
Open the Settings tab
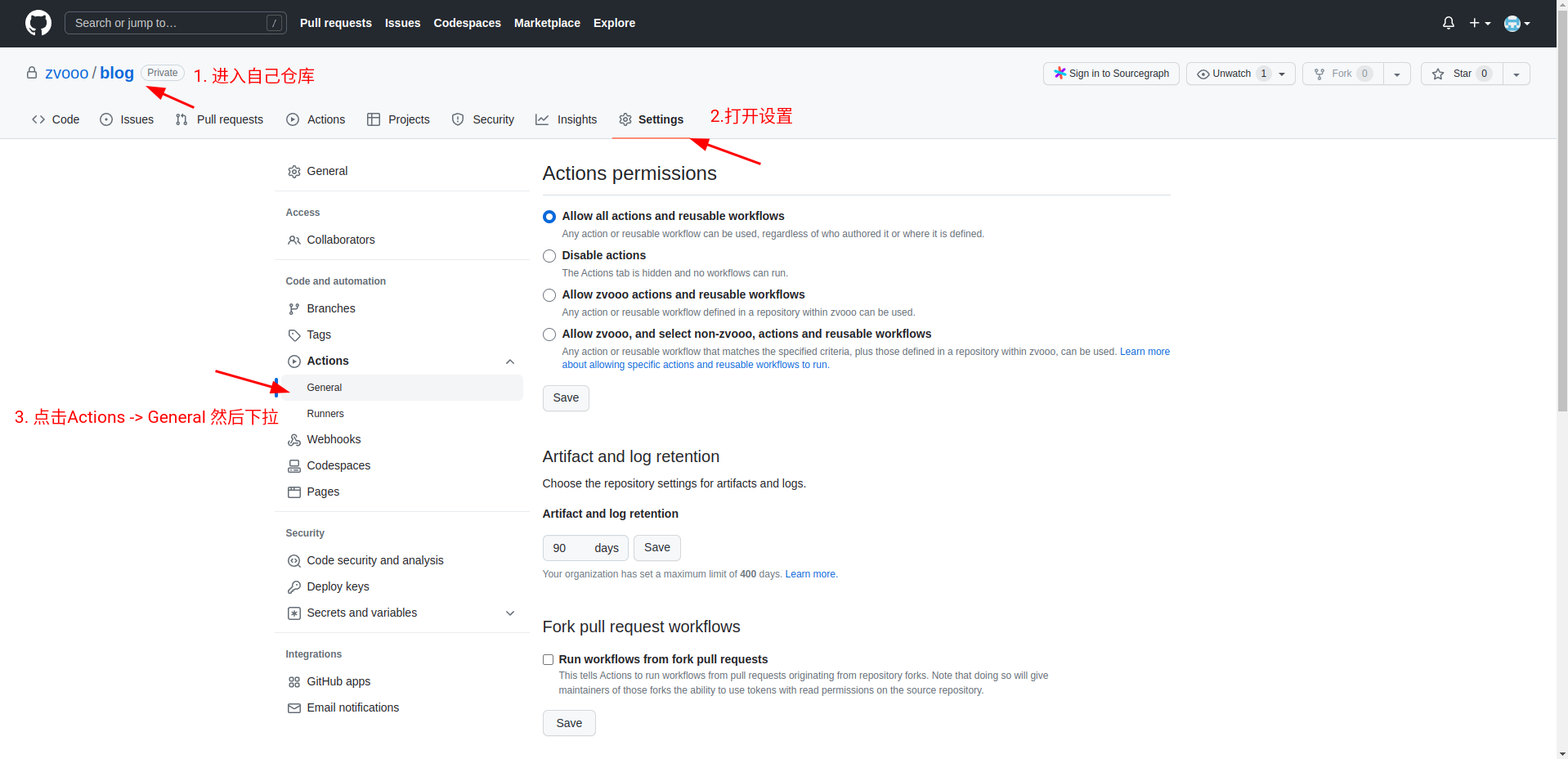[x=652, y=119]
